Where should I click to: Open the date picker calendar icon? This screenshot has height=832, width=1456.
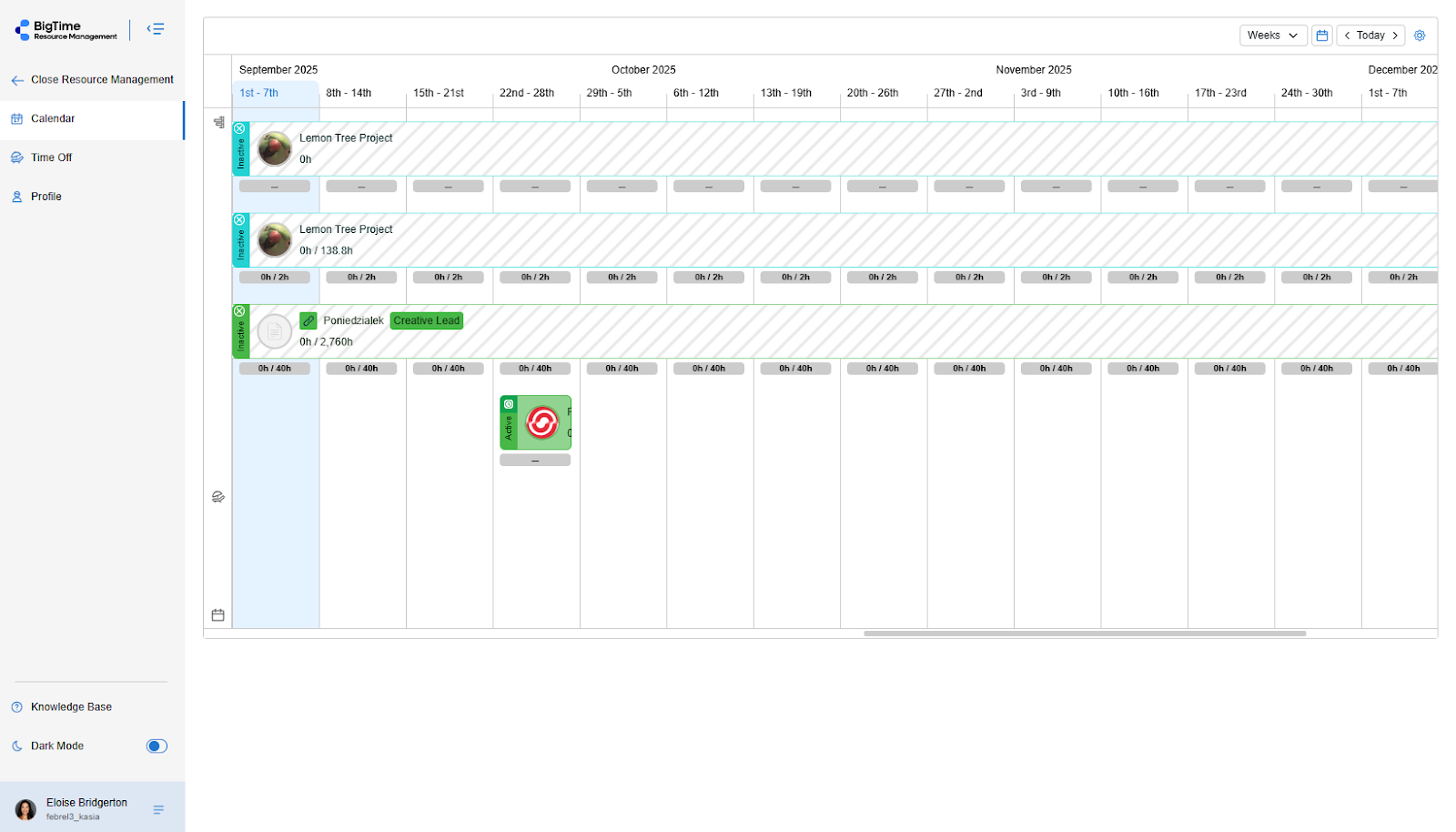pyautogui.click(x=1321, y=36)
